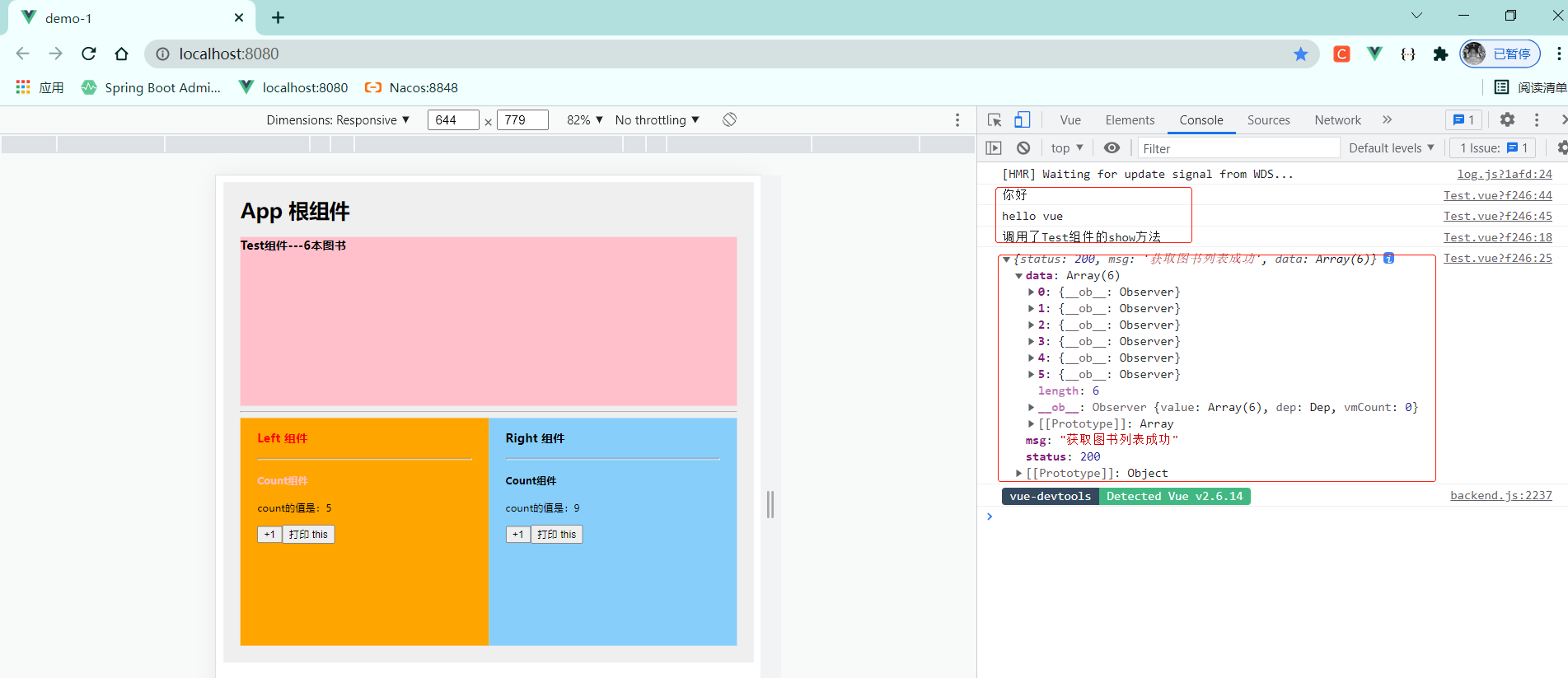Viewport: 1568px width, 678px height.
Task: Open the curly braces JSON extension
Action: coord(1408,54)
